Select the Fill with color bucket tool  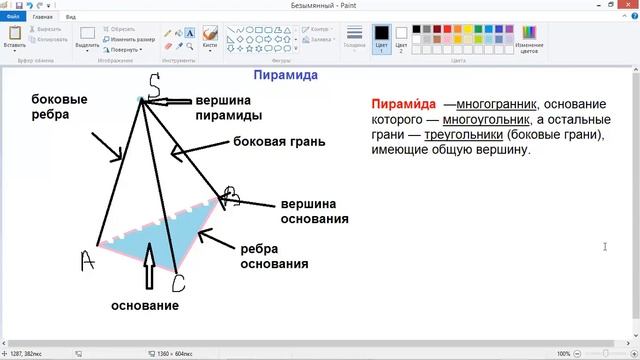click(179, 33)
